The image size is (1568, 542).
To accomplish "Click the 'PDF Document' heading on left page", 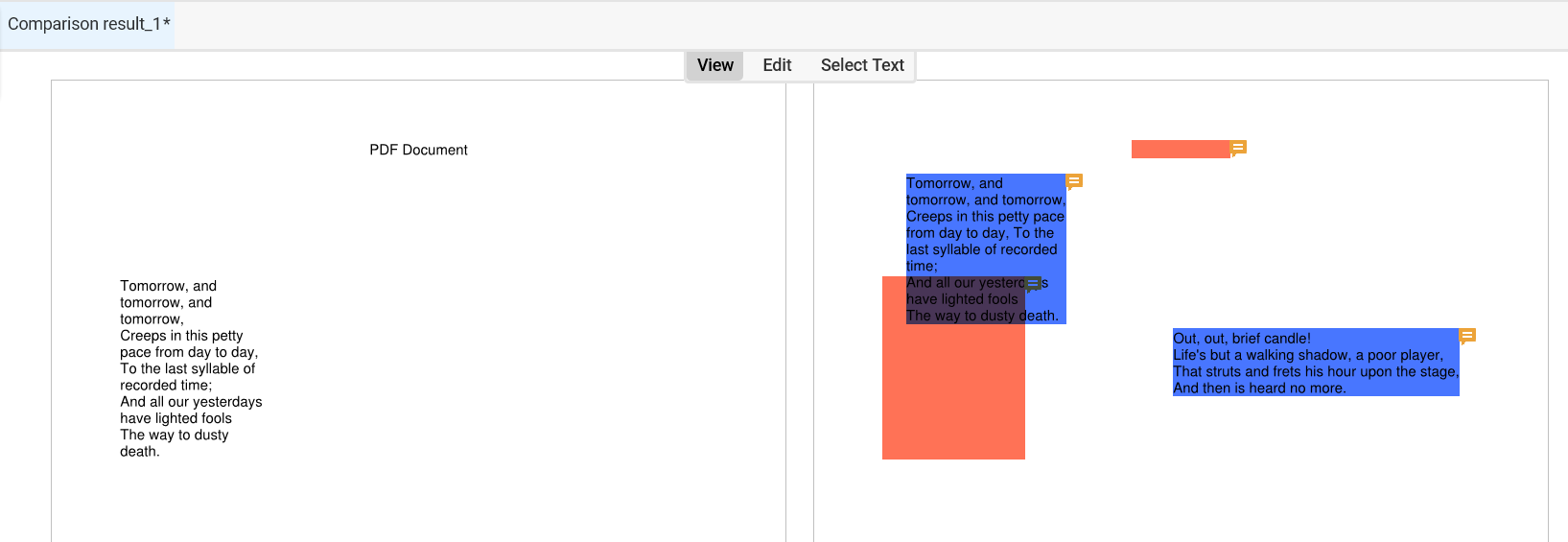I will click(x=418, y=150).
